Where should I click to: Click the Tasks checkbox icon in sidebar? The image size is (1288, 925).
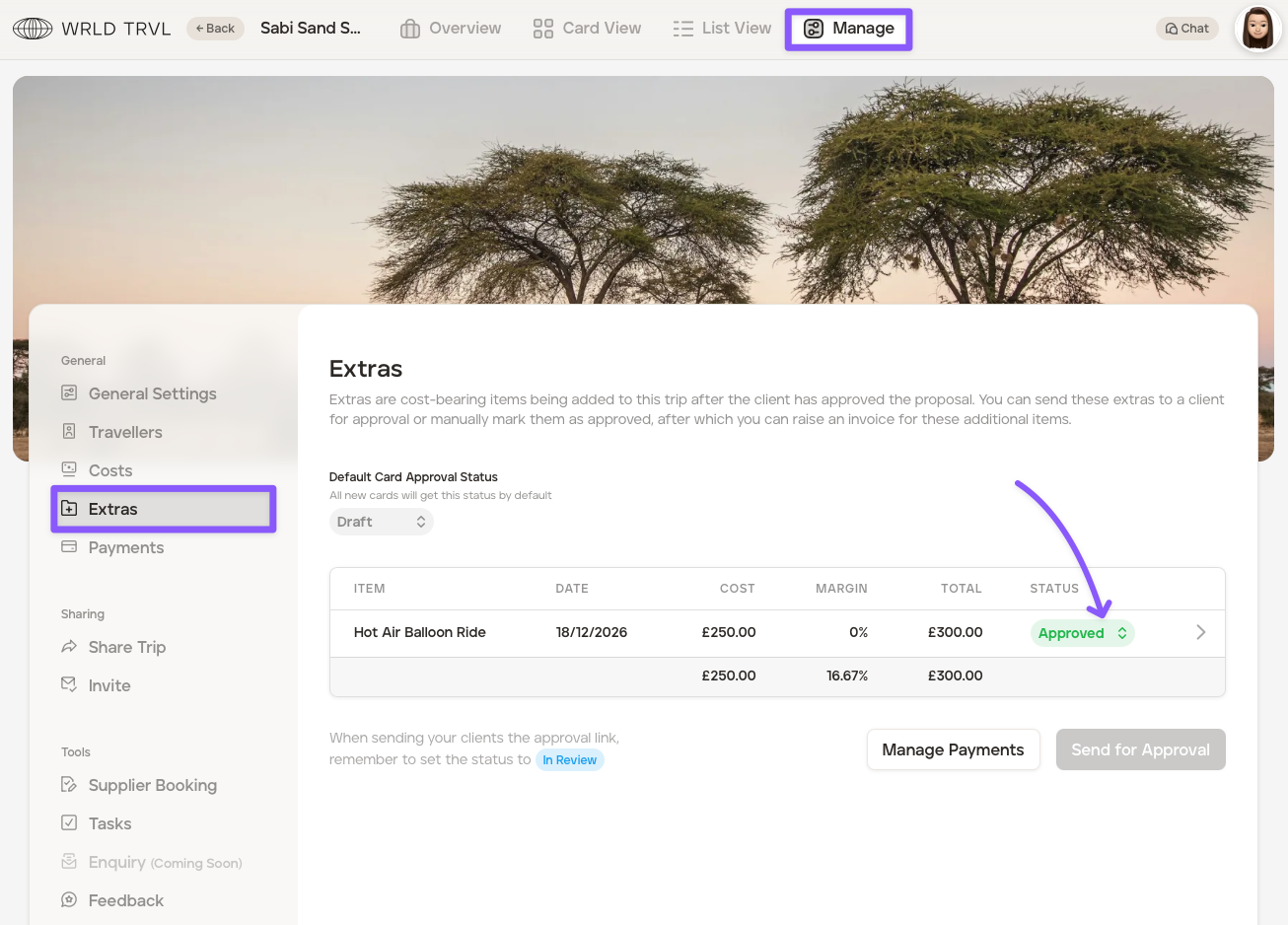point(69,822)
